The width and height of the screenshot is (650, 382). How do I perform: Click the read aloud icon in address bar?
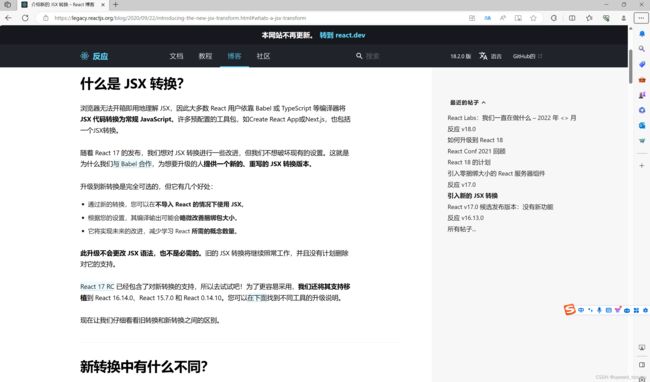coord(502,18)
